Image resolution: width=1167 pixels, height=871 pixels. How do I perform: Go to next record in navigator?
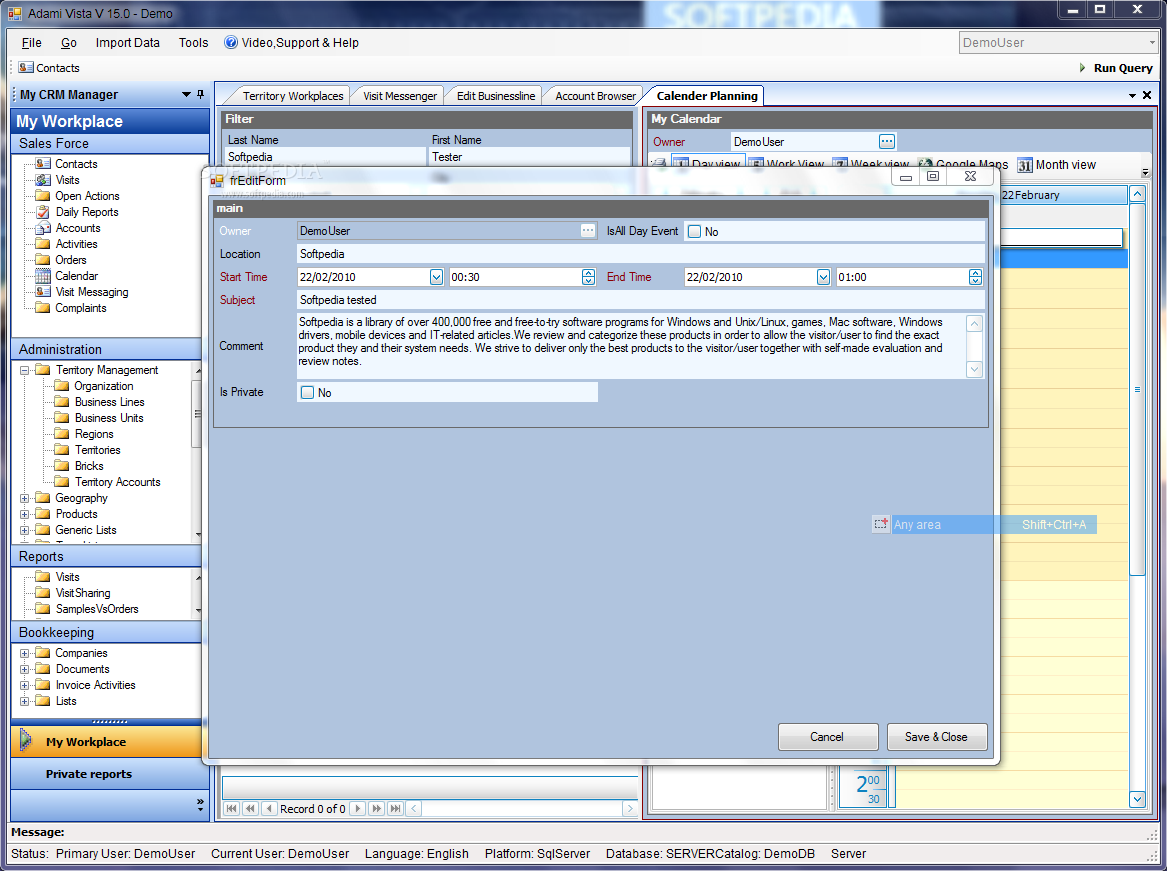(357, 808)
